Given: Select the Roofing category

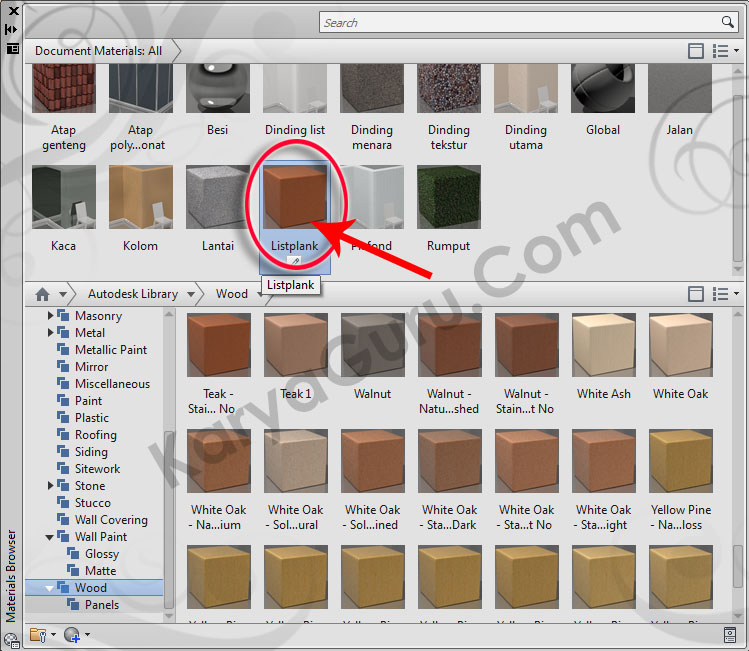Looking at the screenshot, I should pyautogui.click(x=95, y=435).
